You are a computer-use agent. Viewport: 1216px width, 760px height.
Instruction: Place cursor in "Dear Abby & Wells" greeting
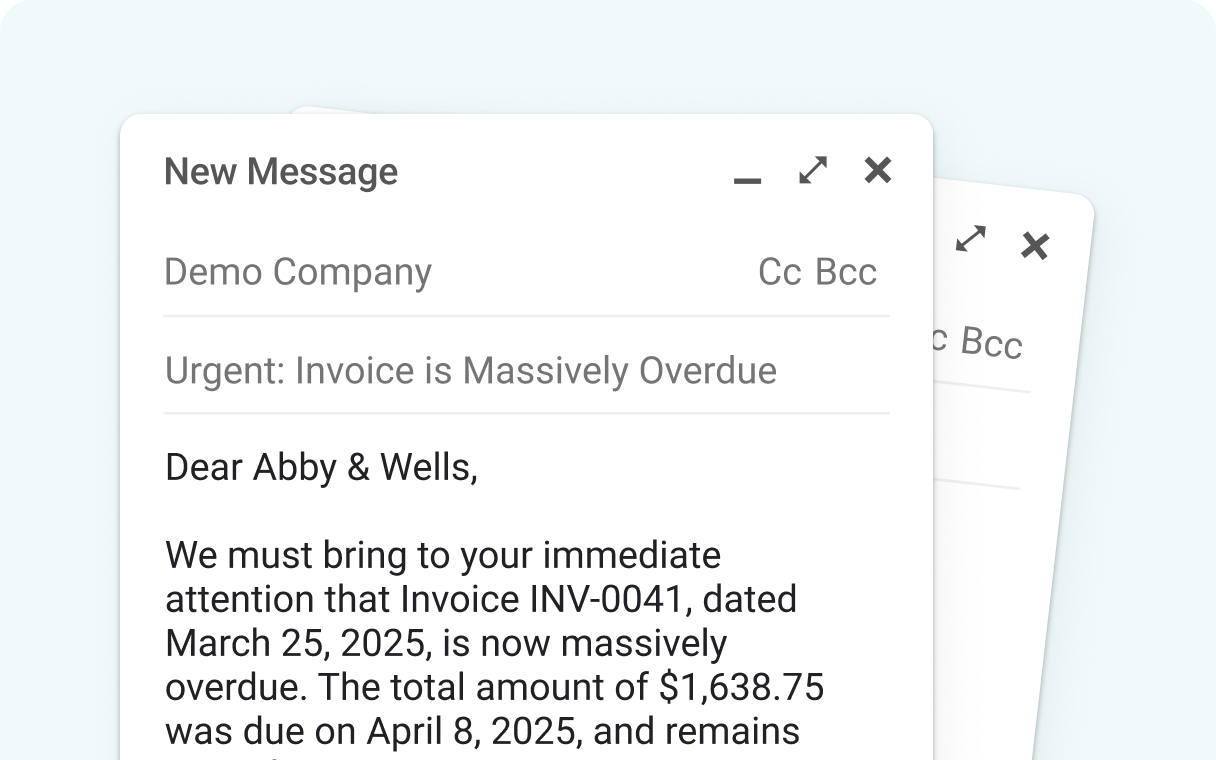[321, 467]
